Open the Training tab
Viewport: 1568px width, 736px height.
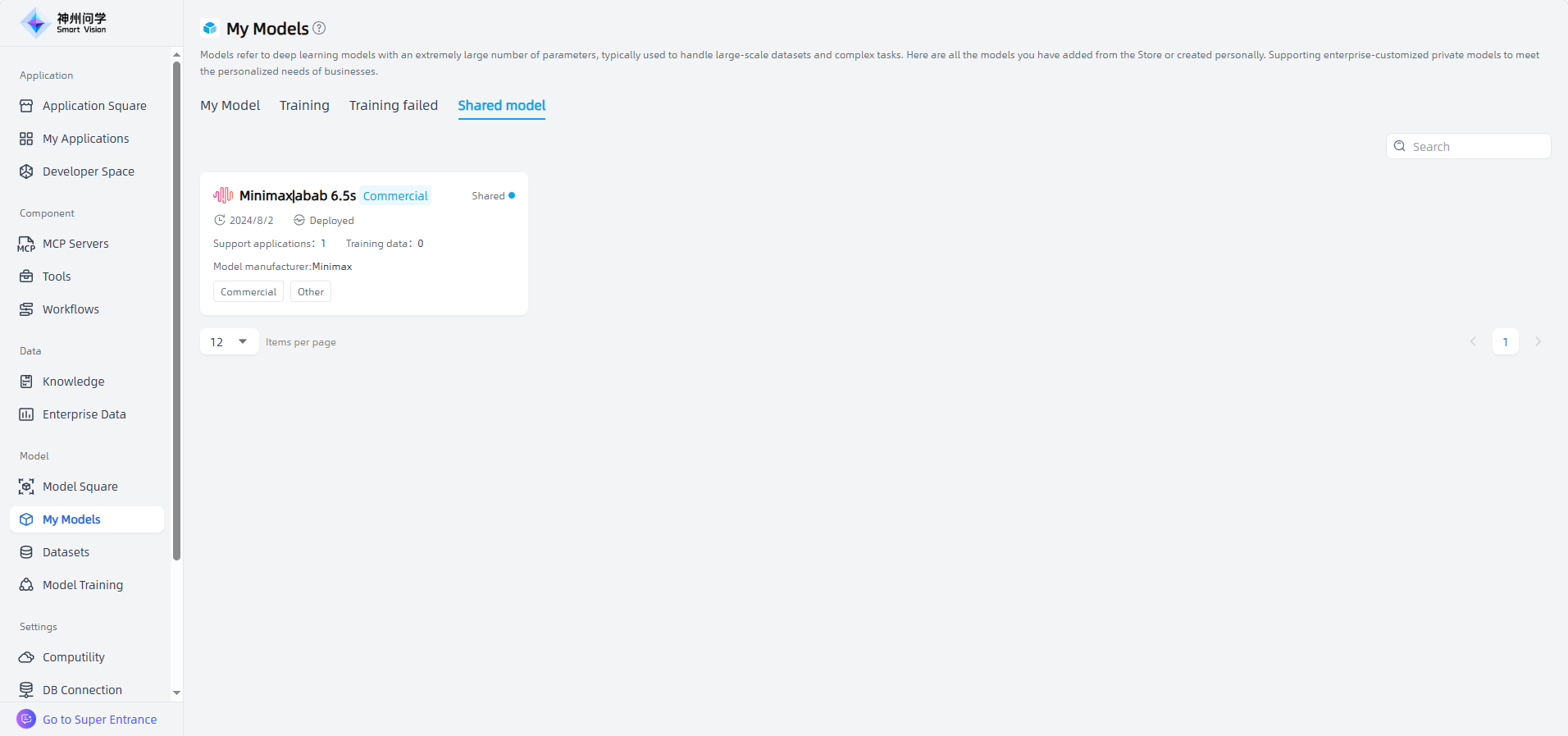click(304, 105)
